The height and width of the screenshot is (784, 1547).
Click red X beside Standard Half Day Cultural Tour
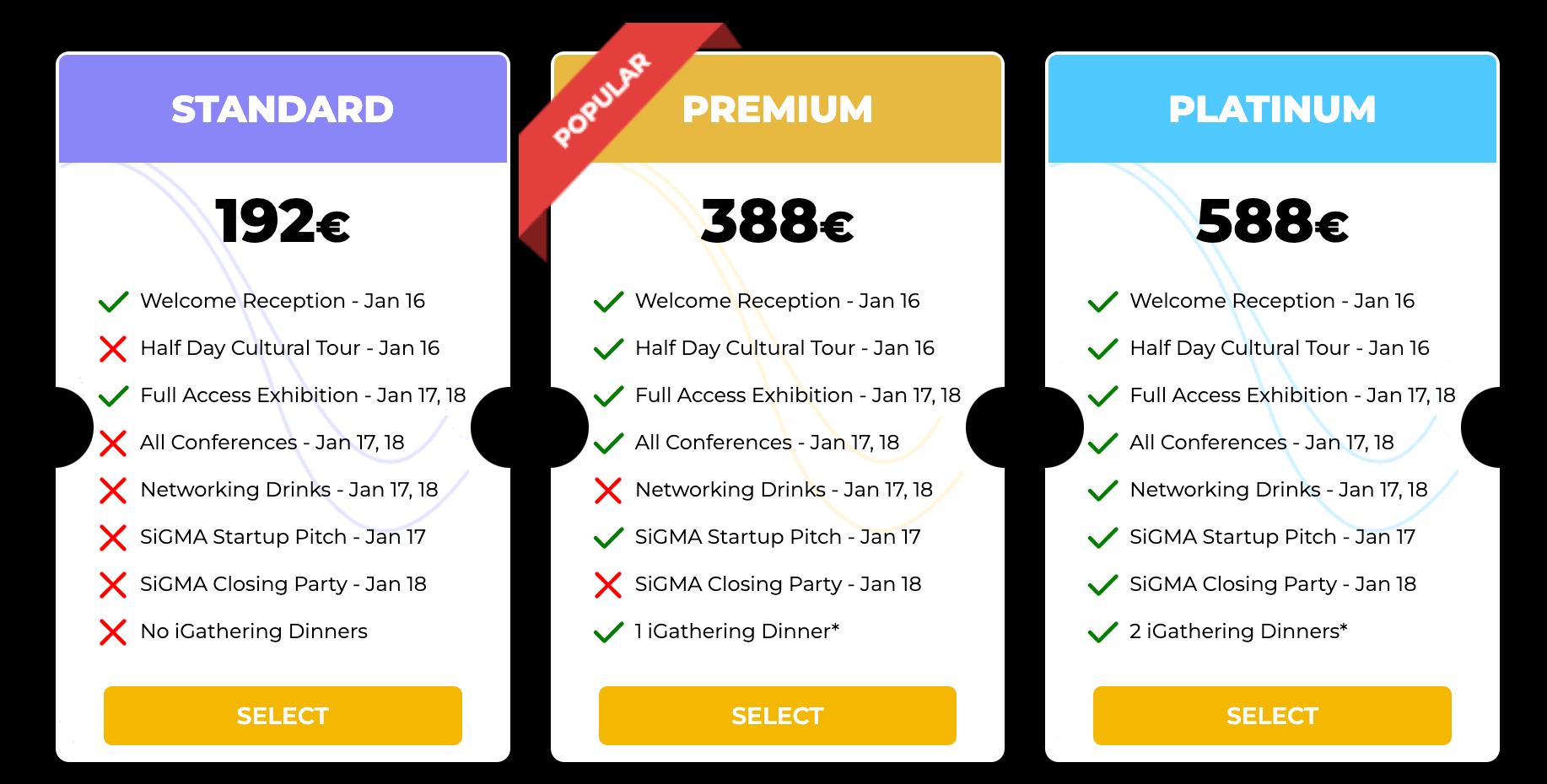coord(113,349)
